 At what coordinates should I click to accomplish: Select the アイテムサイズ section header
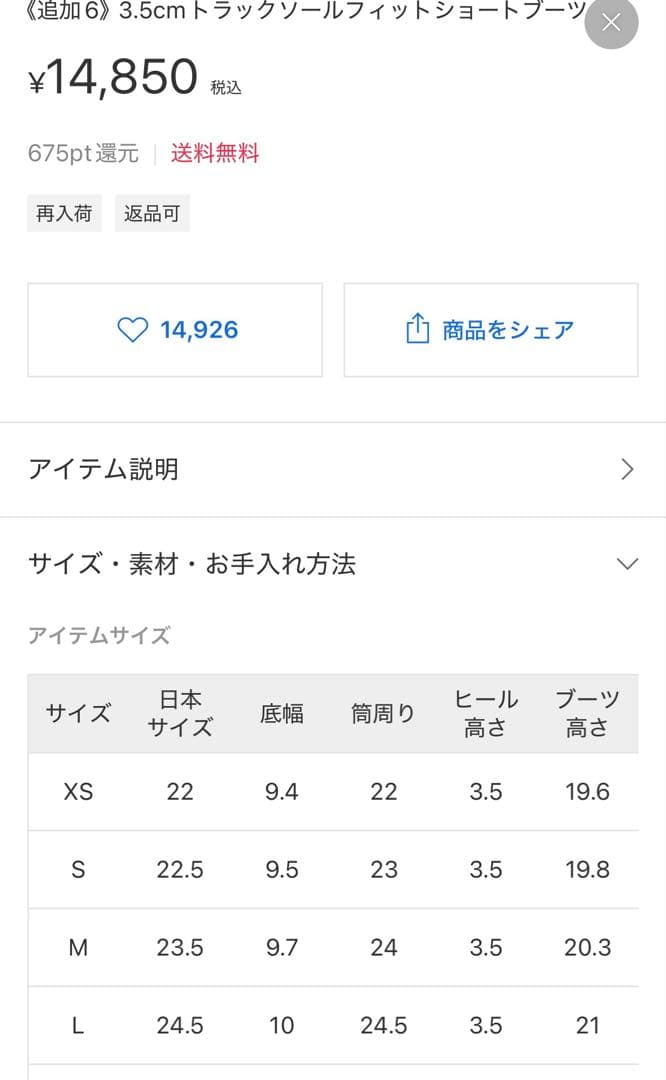tap(99, 634)
